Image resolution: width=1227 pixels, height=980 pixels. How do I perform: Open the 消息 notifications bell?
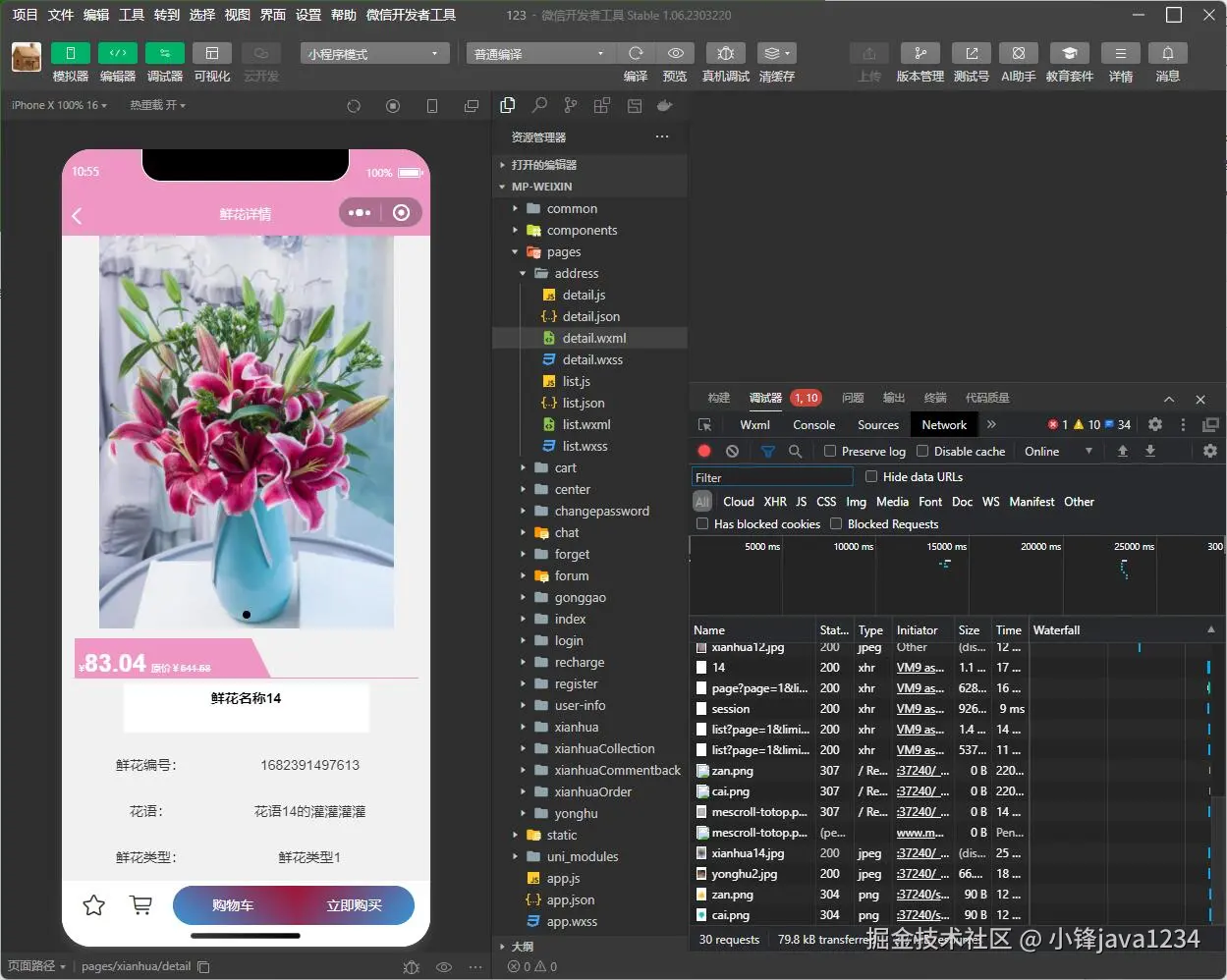[1167, 53]
